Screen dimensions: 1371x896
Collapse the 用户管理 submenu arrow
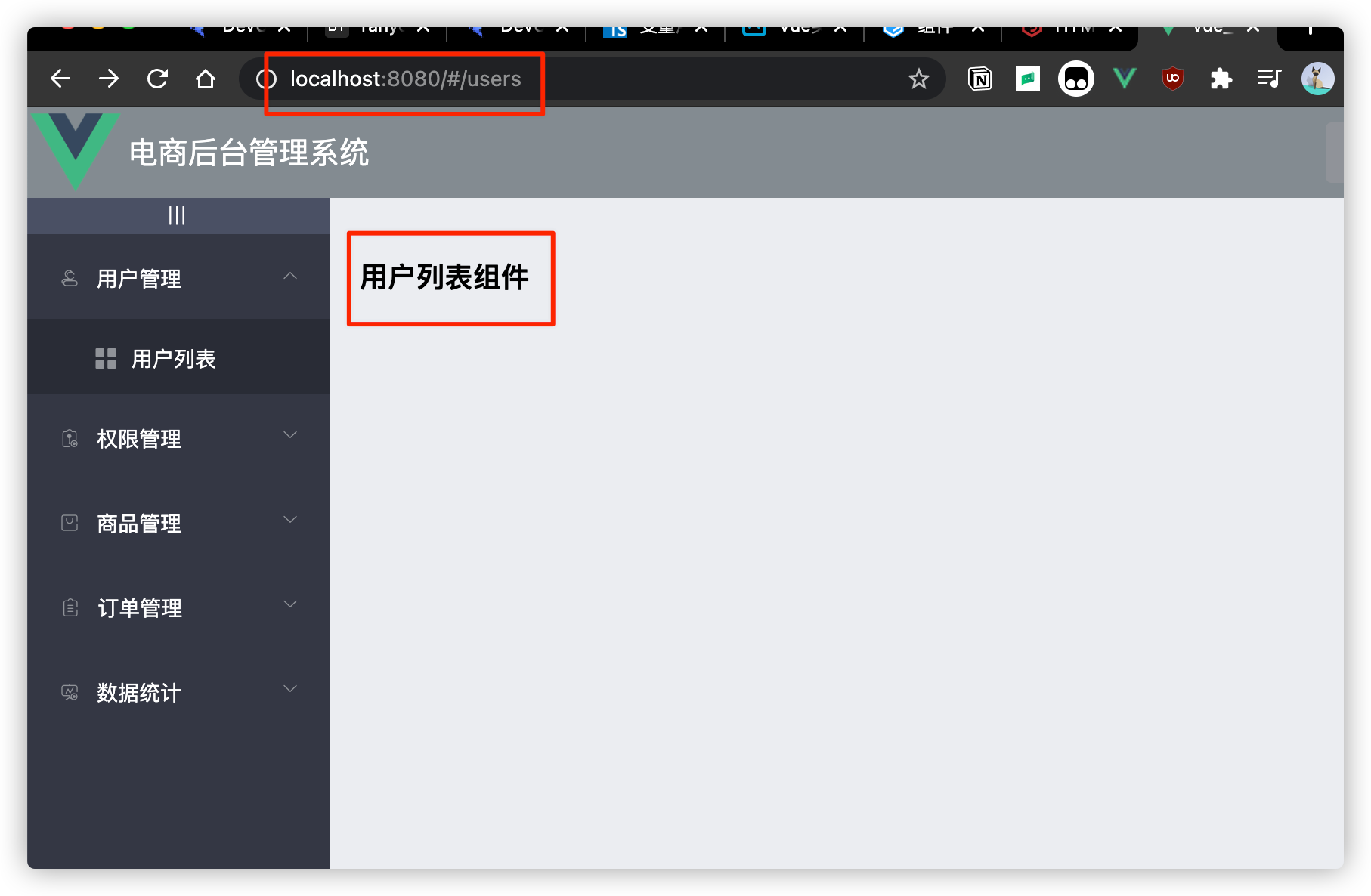coord(290,276)
